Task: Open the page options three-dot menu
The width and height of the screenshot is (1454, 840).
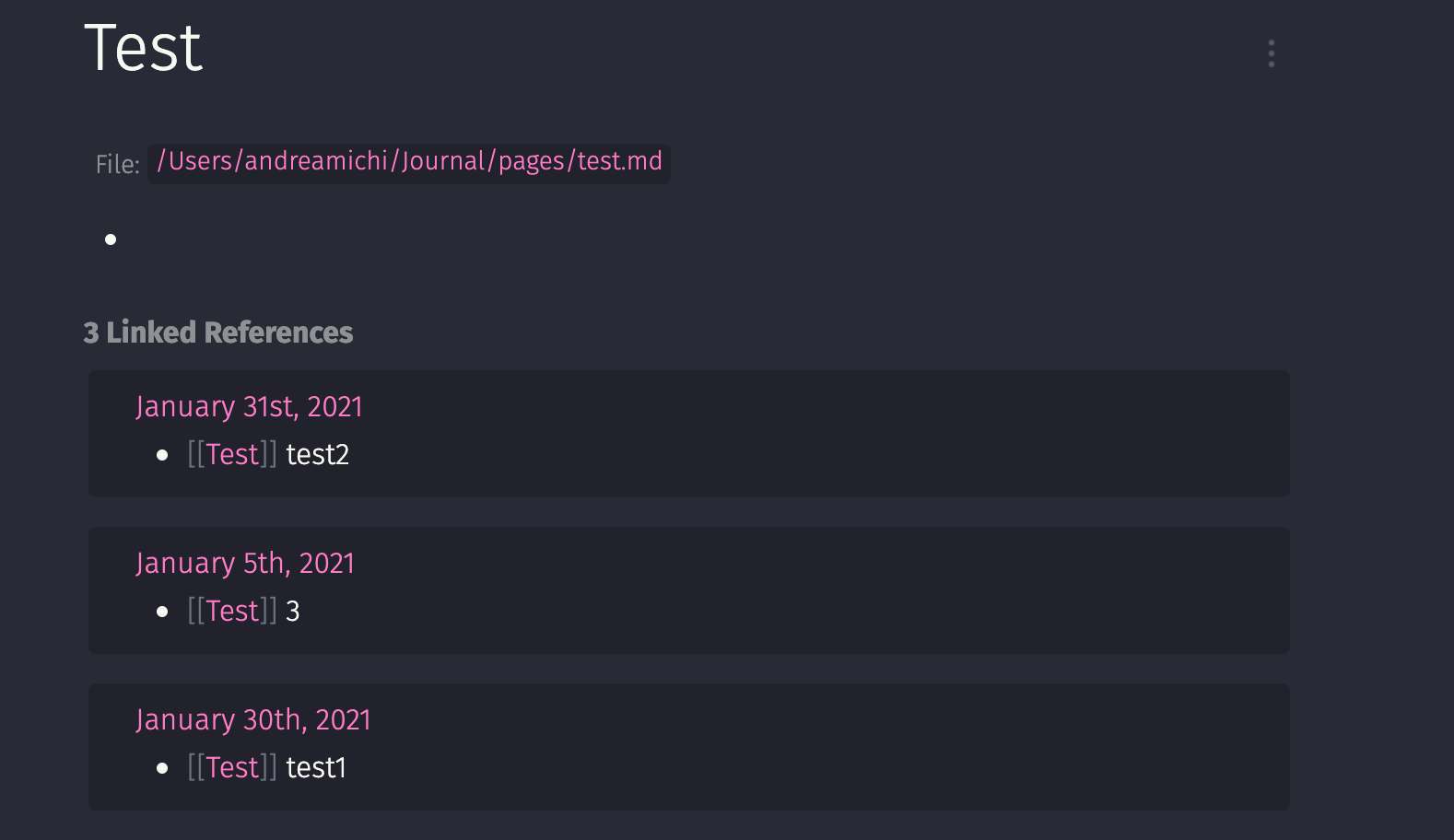Action: (x=1272, y=53)
